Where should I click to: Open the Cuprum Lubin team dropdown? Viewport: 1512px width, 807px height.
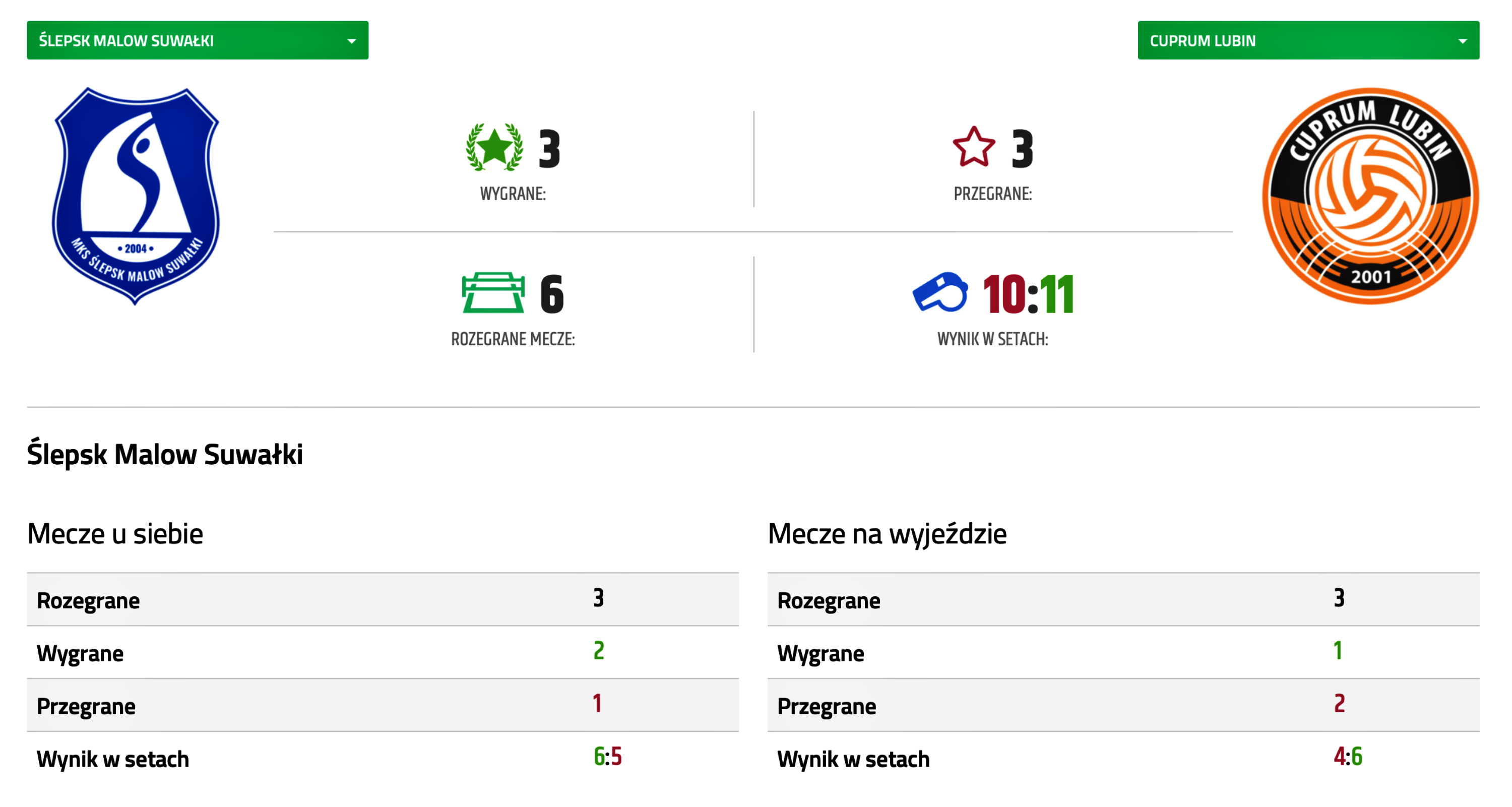pyautogui.click(x=1308, y=40)
